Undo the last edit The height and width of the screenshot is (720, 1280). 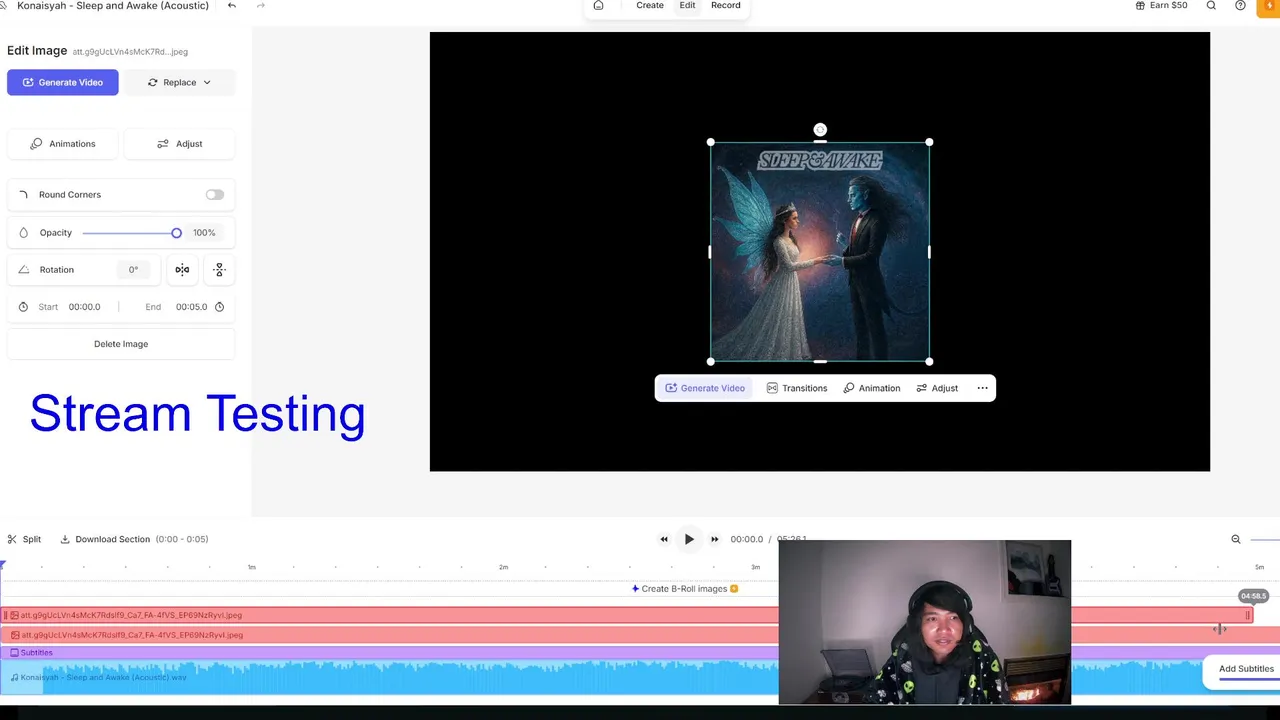[232, 6]
